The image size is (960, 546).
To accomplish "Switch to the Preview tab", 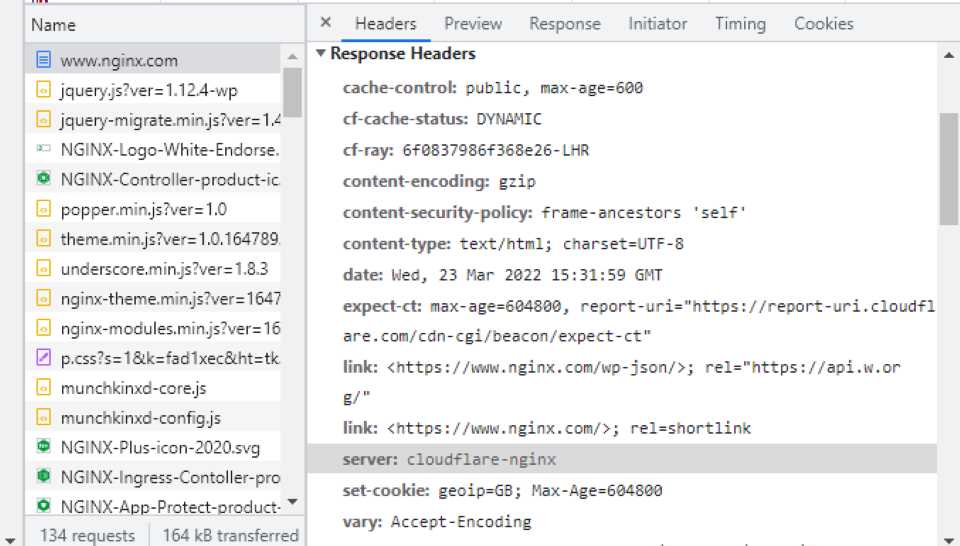I will 473,24.
